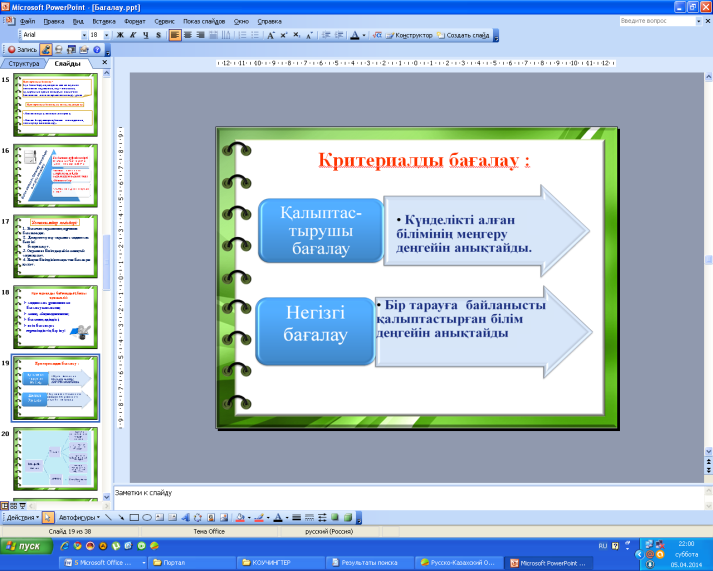Open the Arial font name dropdown
The width and height of the screenshot is (713, 571).
(x=84, y=35)
